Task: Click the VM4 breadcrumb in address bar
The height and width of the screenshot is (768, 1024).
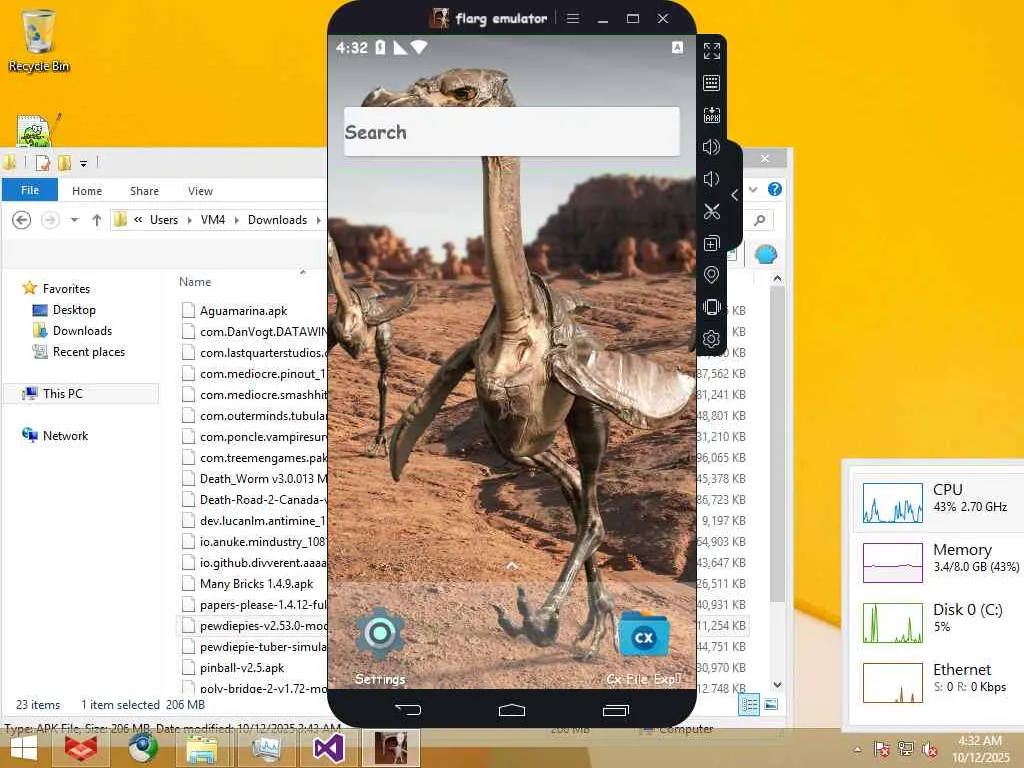Action: [x=213, y=220]
